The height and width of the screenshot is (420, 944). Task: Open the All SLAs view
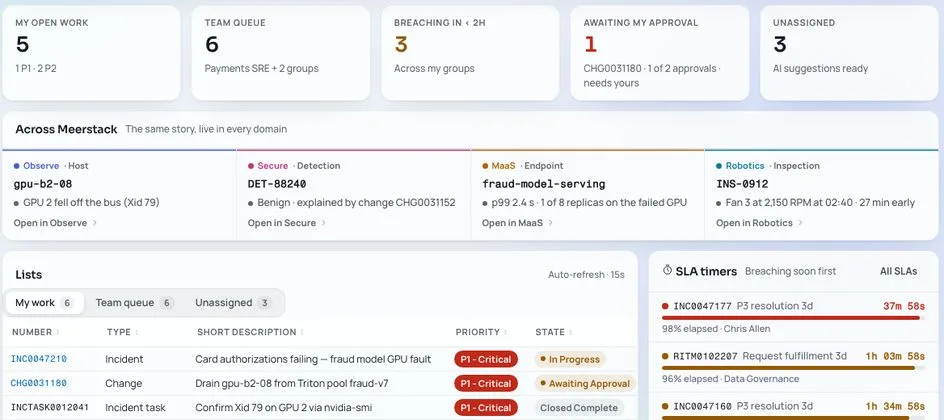click(x=898, y=271)
